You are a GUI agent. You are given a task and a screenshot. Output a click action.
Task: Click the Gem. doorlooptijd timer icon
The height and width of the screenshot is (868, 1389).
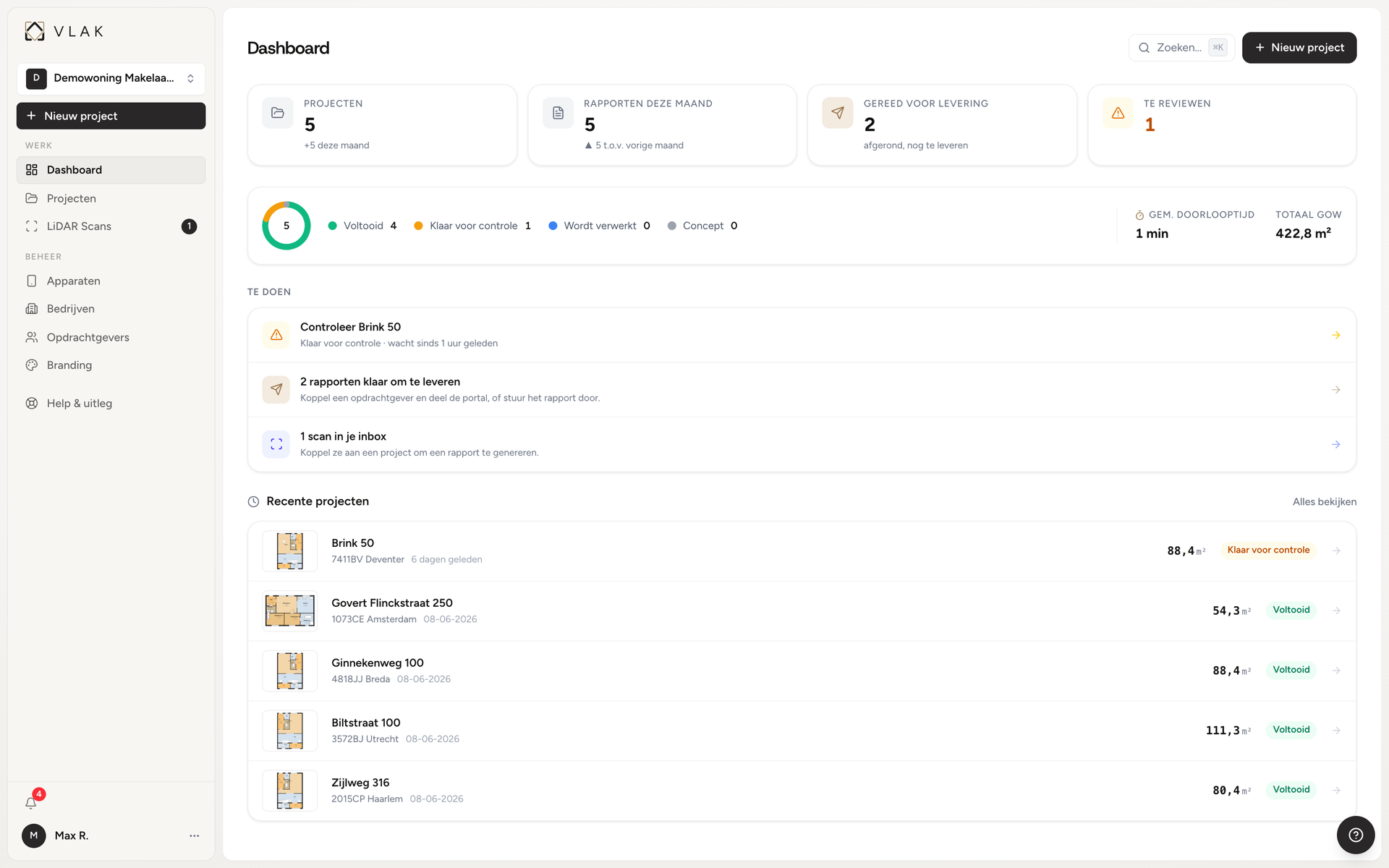click(1139, 215)
